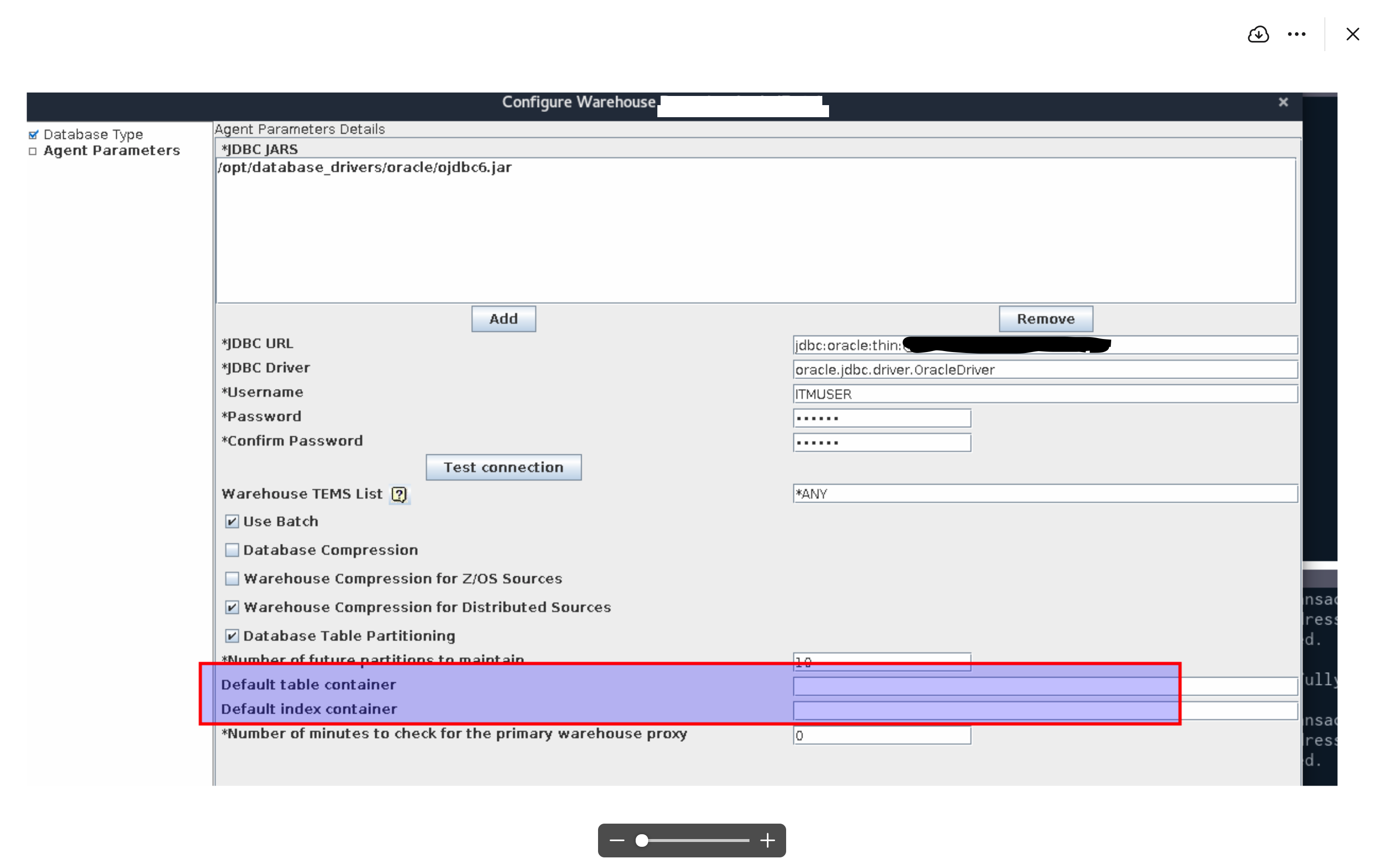This screenshot has height=868, width=1389.
Task: Enable Warehouse Compression for Z/OS Sources
Action: (x=231, y=579)
